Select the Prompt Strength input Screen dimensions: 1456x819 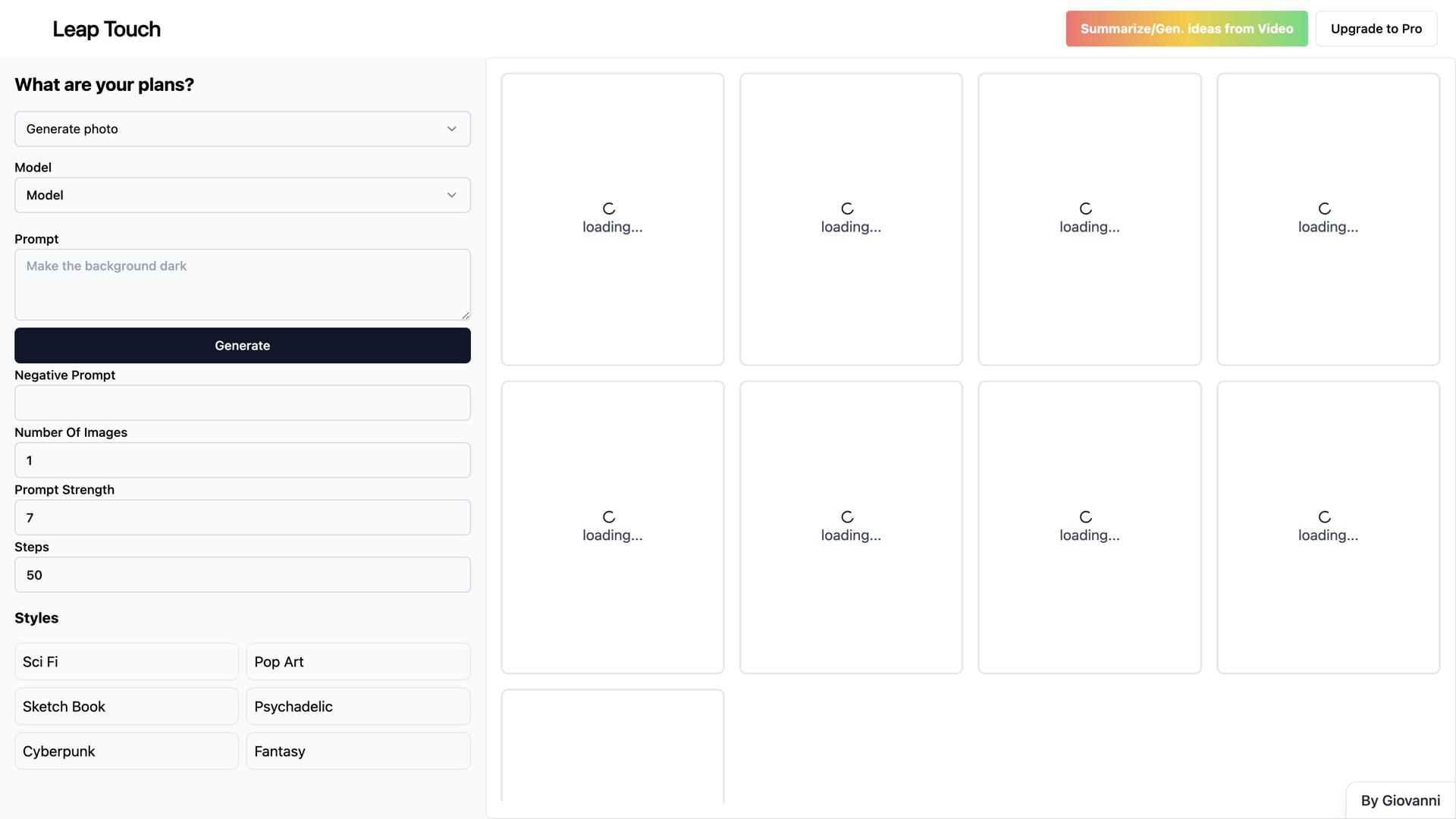point(242,517)
